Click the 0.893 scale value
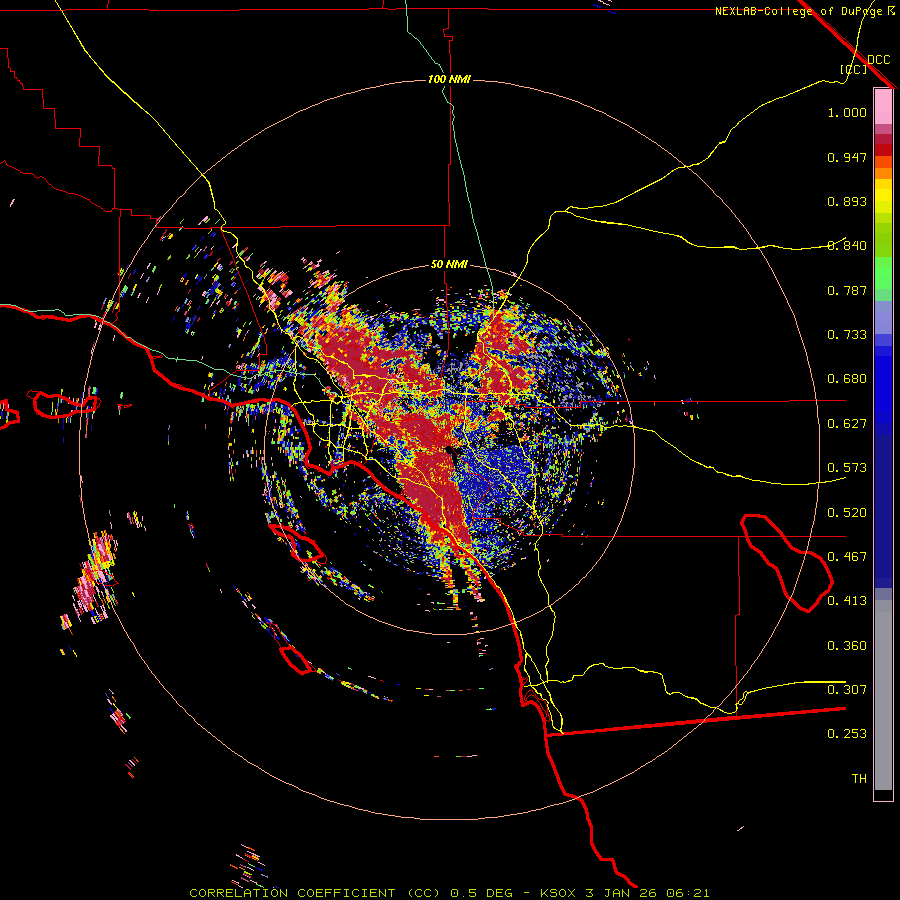The image size is (900, 900). click(x=847, y=201)
